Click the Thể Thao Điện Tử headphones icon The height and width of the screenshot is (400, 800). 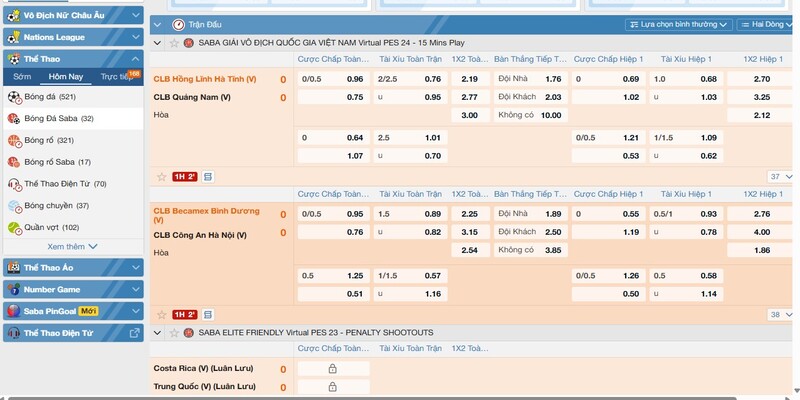(14, 184)
